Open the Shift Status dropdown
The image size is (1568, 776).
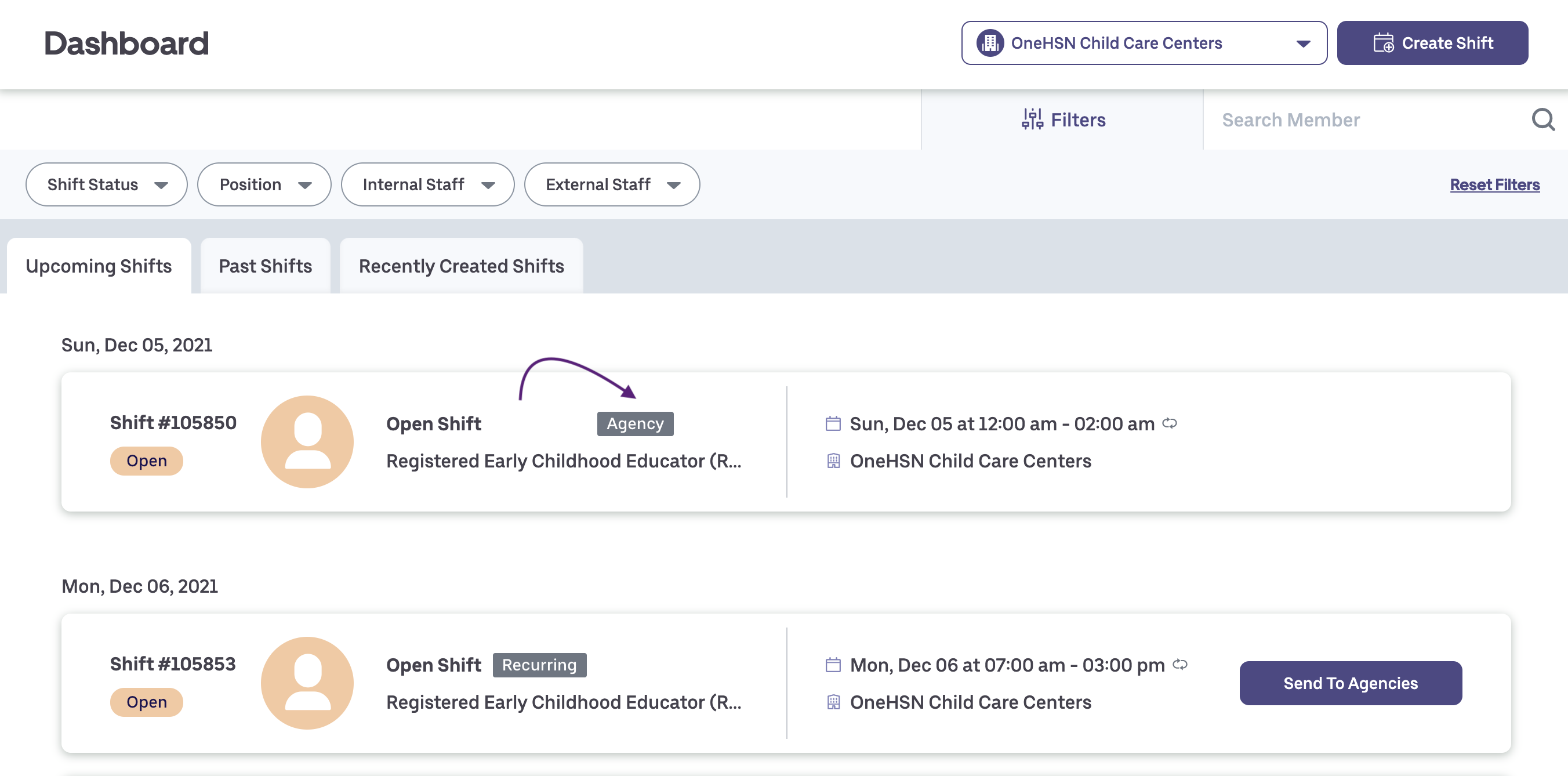click(x=107, y=184)
